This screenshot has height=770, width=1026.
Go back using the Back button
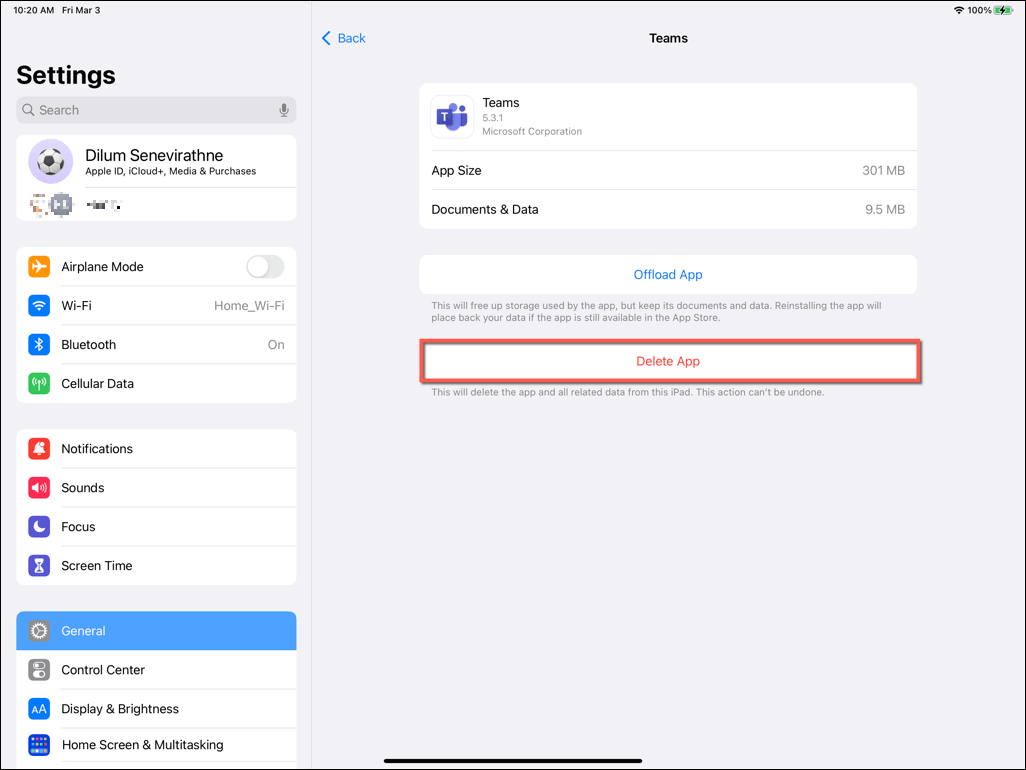point(344,38)
